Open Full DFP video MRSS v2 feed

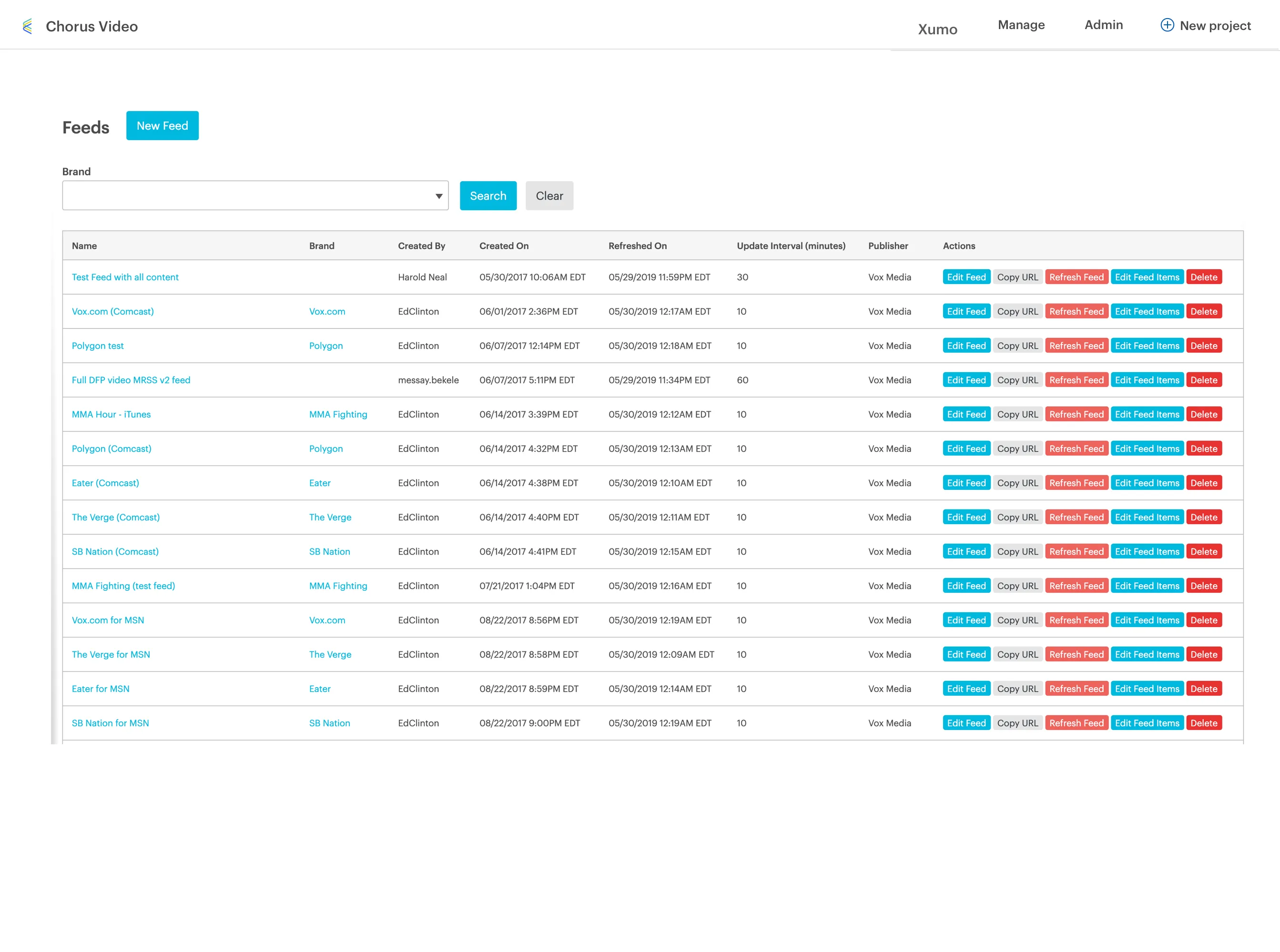131,380
